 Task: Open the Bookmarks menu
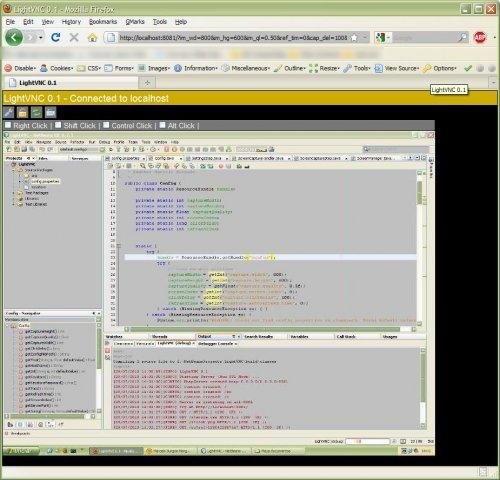(103, 22)
